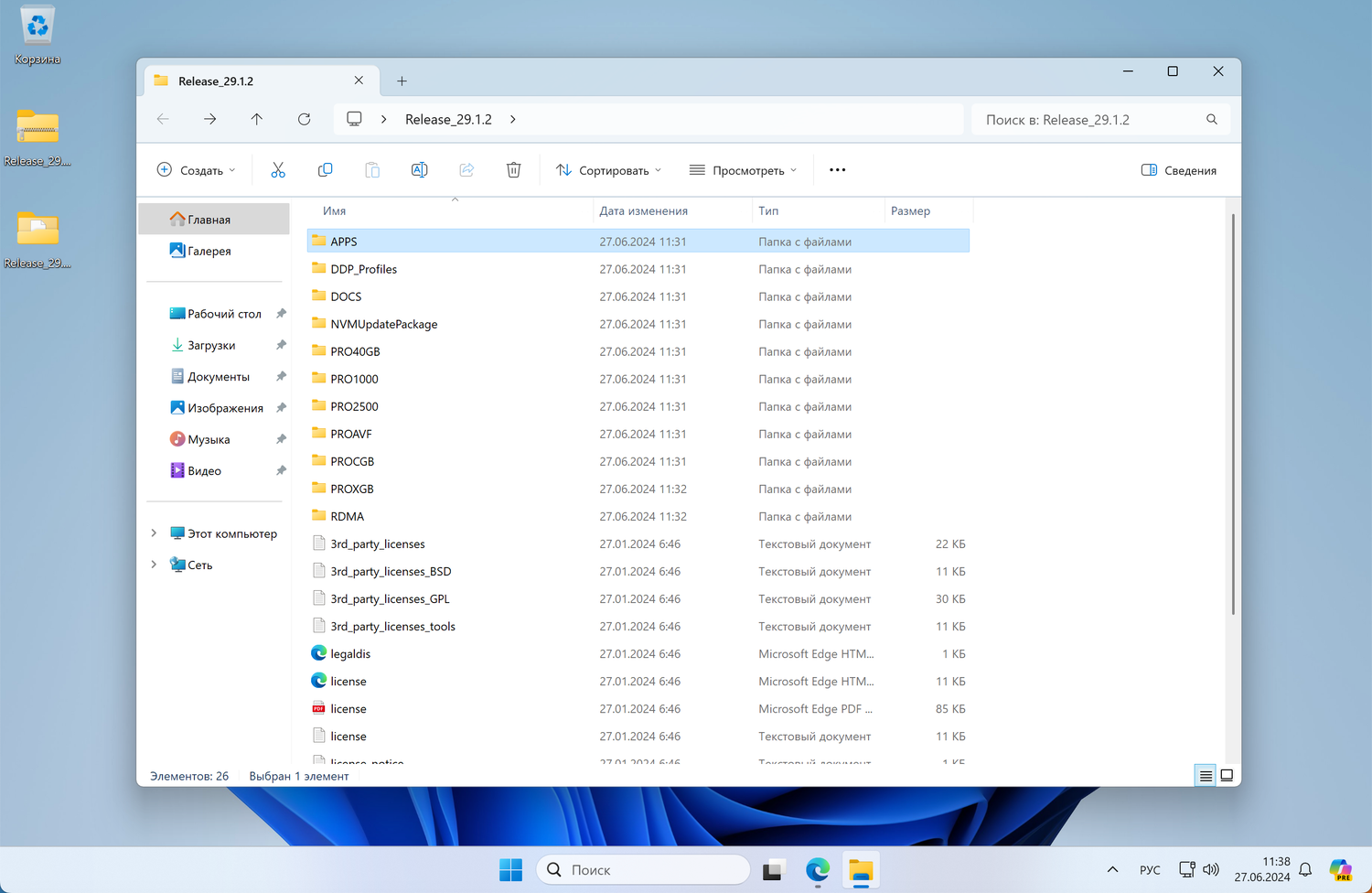Open the Сортировать dropdown

[x=609, y=170]
